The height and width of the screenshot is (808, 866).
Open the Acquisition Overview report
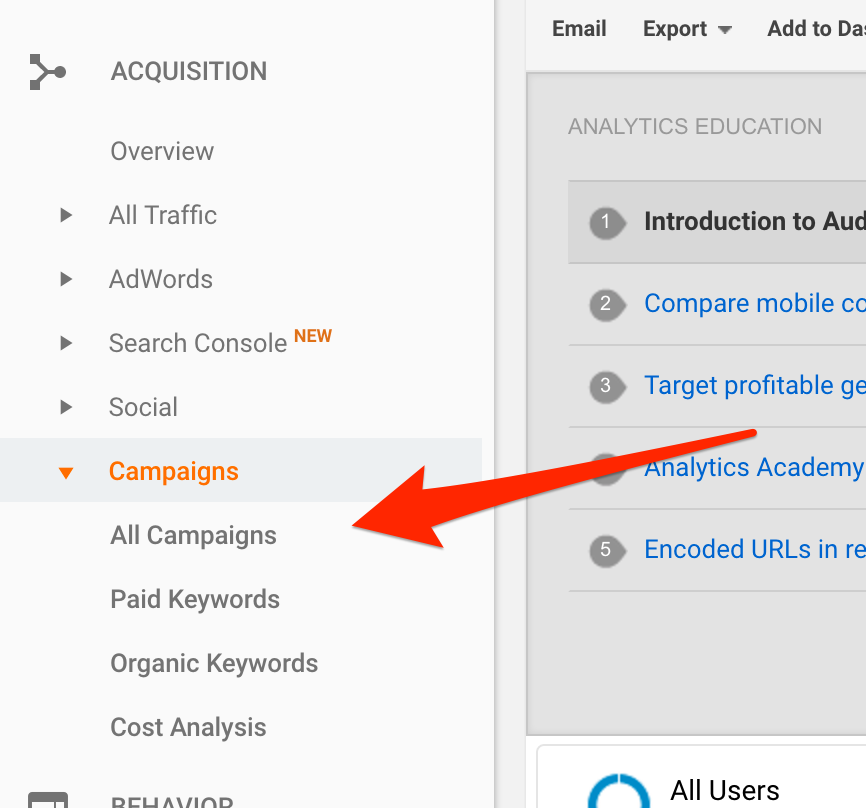coord(162,151)
